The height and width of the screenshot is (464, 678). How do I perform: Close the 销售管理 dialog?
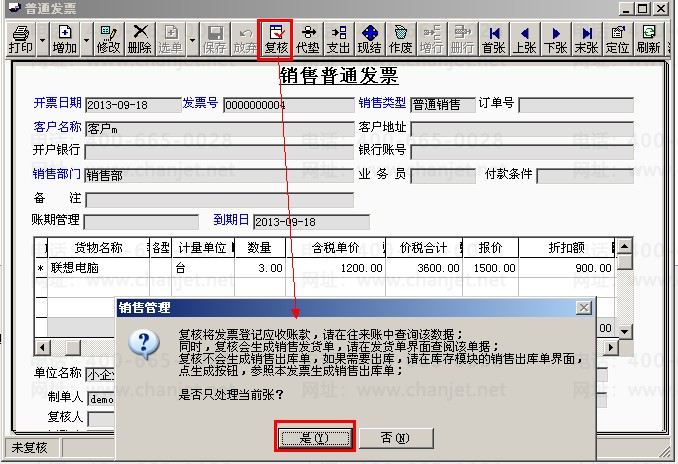584,308
